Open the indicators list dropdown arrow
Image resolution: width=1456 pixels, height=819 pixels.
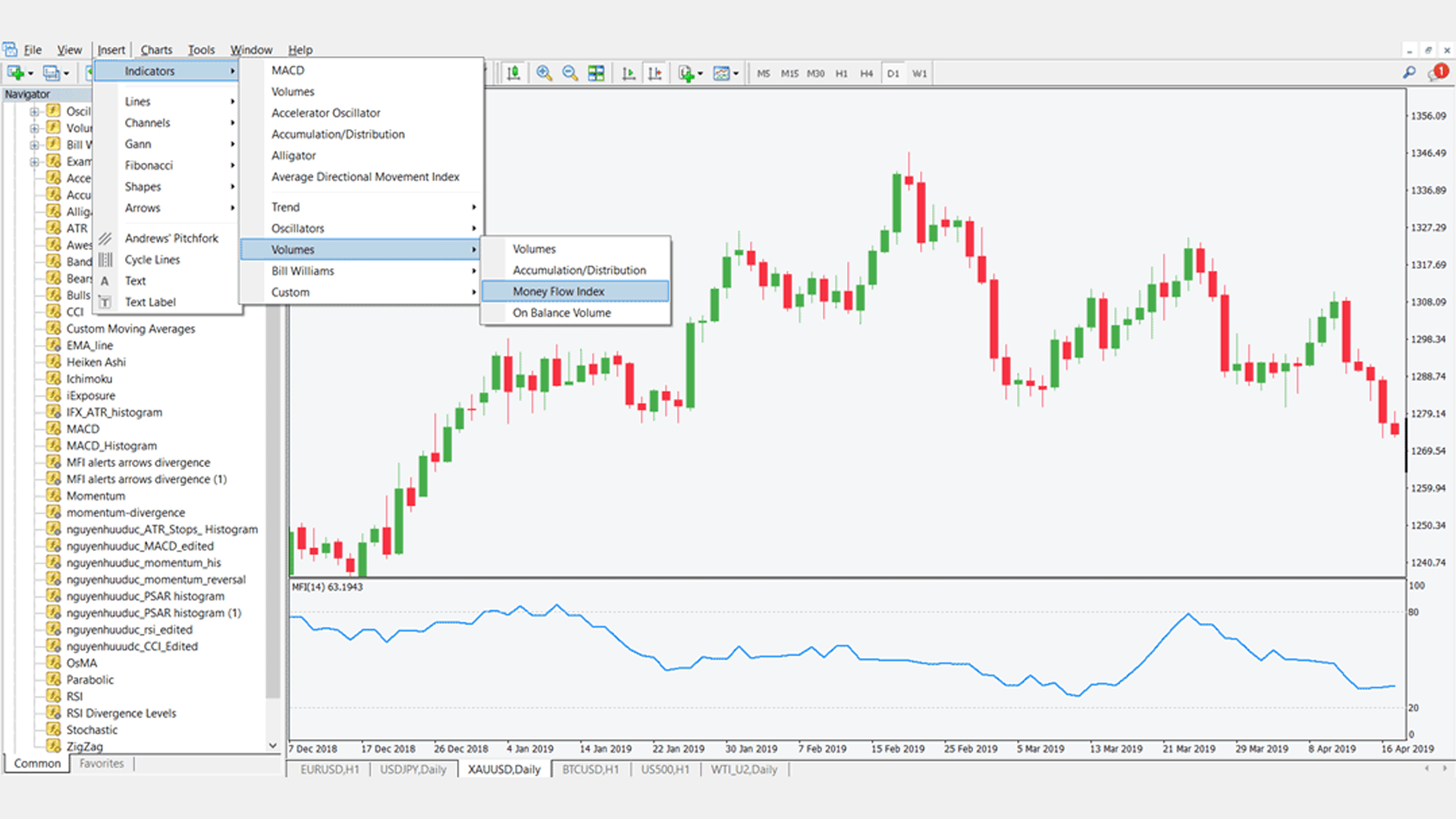[x=700, y=74]
